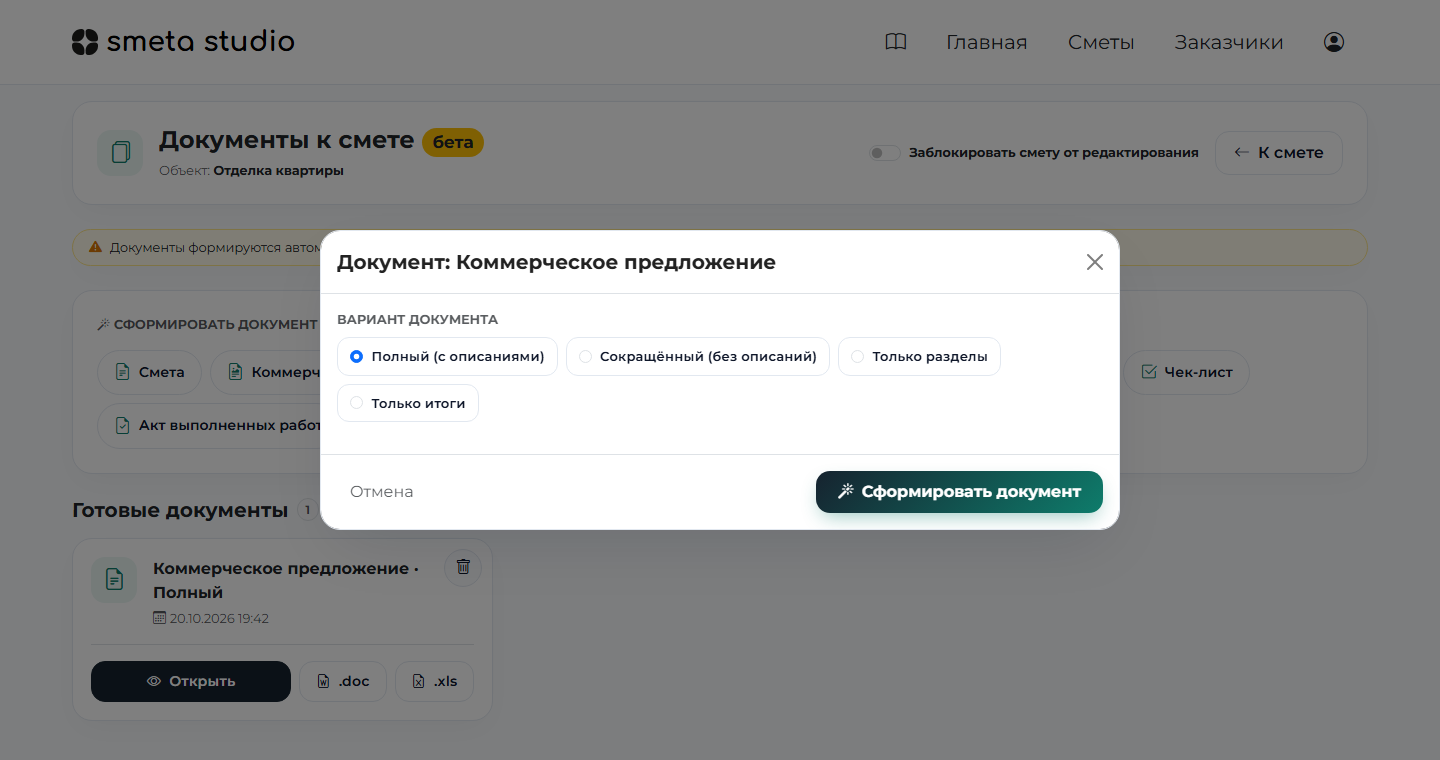1440x760 pixels.
Task: Open the Сметы menu item
Action: (x=1101, y=42)
